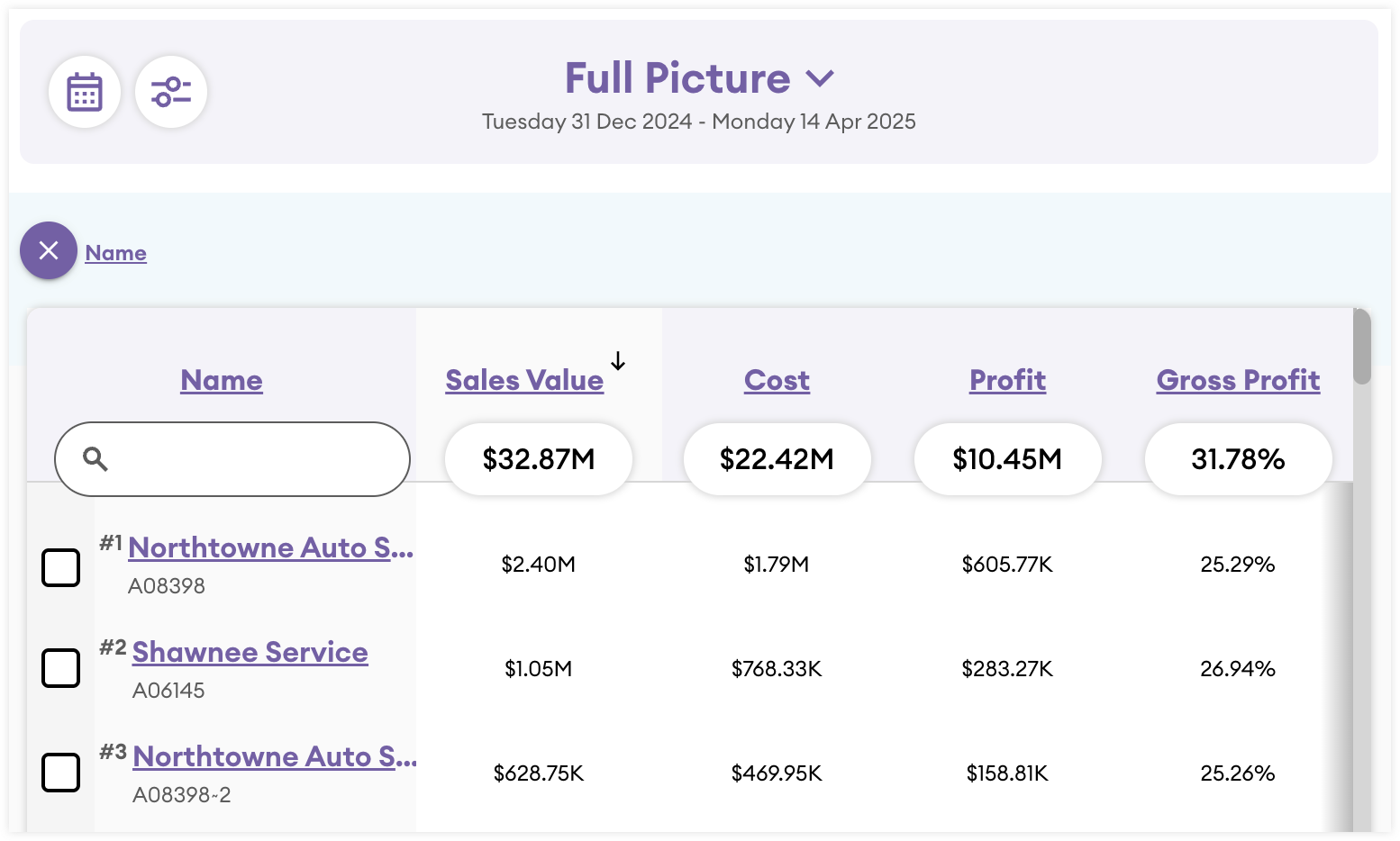Tick the checkbox for Northtowne Auto A08398
The height and width of the screenshot is (841, 1400).
tap(61, 568)
